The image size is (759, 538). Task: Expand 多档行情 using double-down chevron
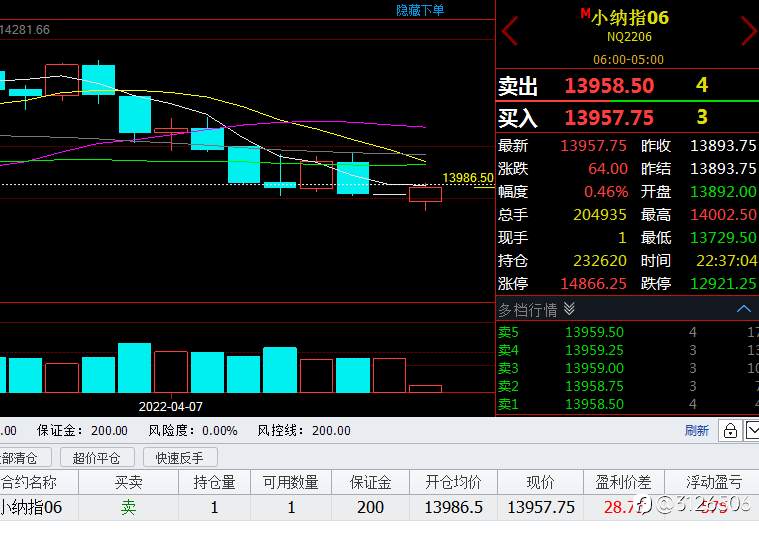click(569, 309)
